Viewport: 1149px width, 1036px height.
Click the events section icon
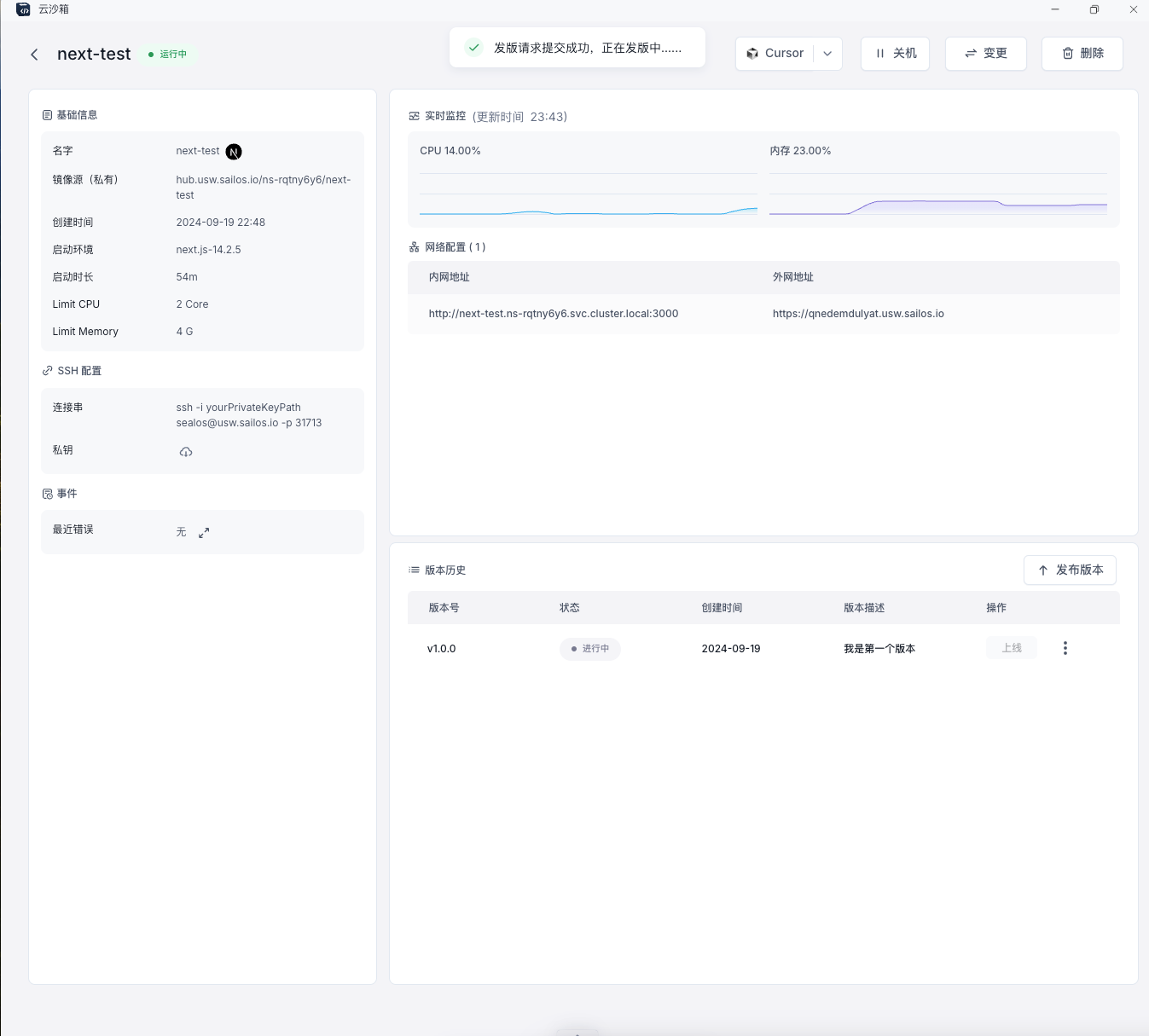[x=47, y=494]
